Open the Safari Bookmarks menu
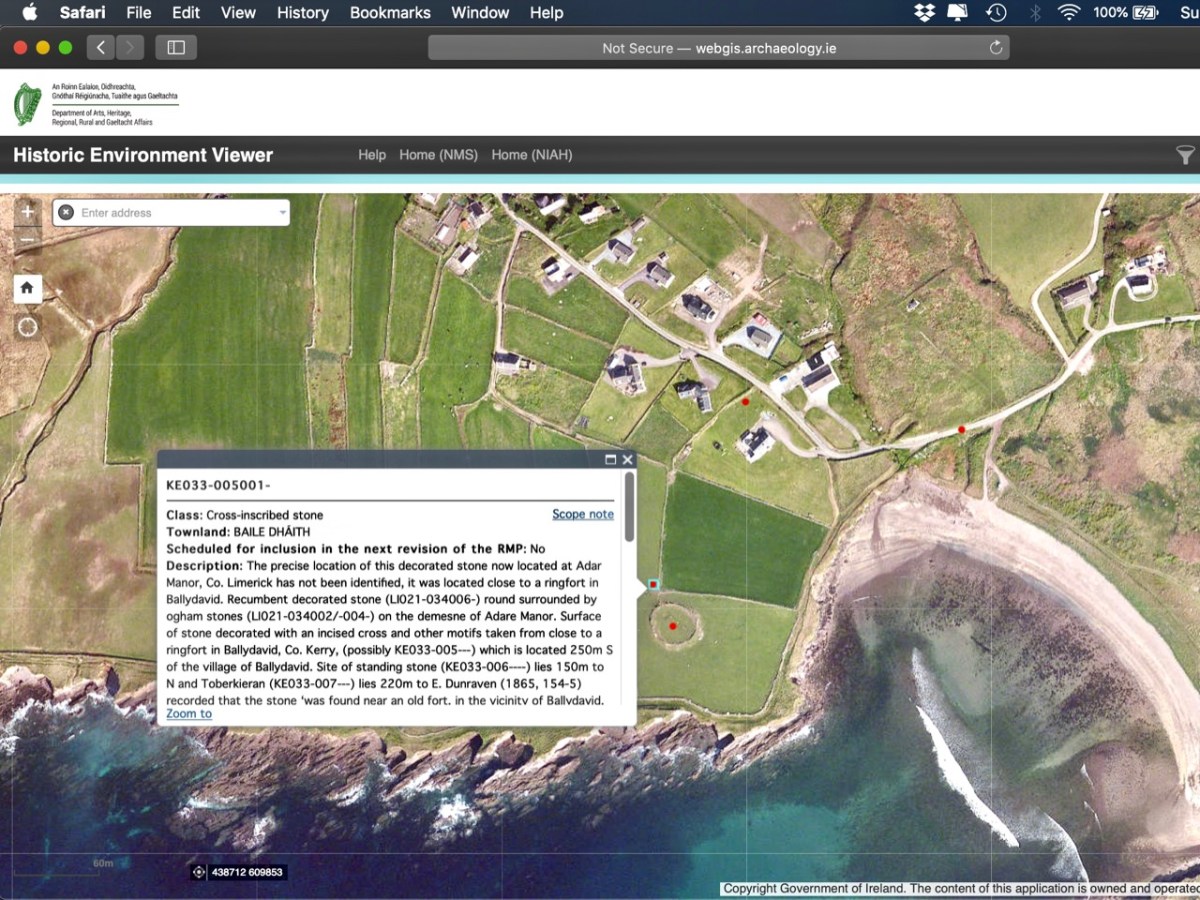The height and width of the screenshot is (900, 1200). point(390,13)
